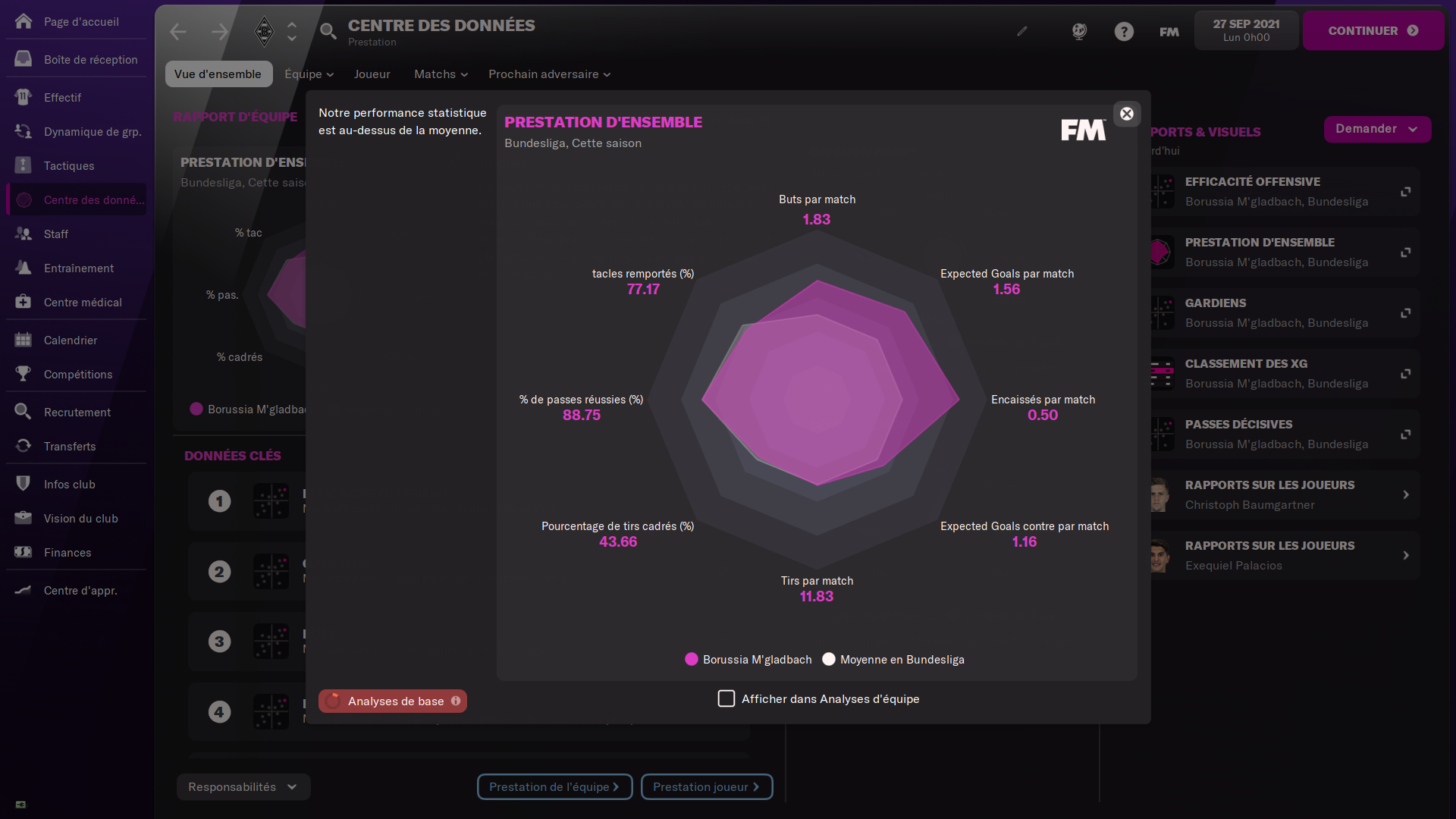
Task: Click Encaissés par match value 0.50
Action: [x=1043, y=416]
